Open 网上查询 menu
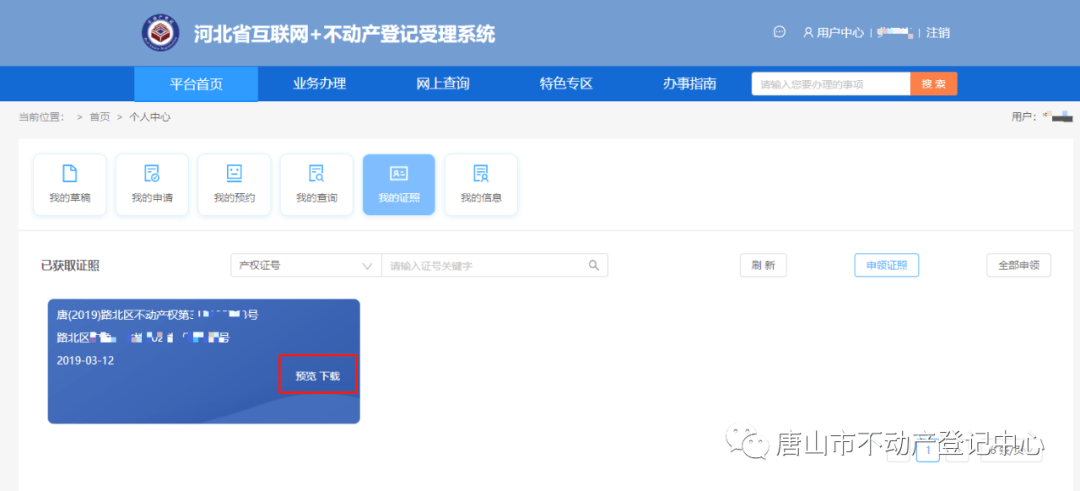Screen dimensions: 1080x491 [442, 84]
